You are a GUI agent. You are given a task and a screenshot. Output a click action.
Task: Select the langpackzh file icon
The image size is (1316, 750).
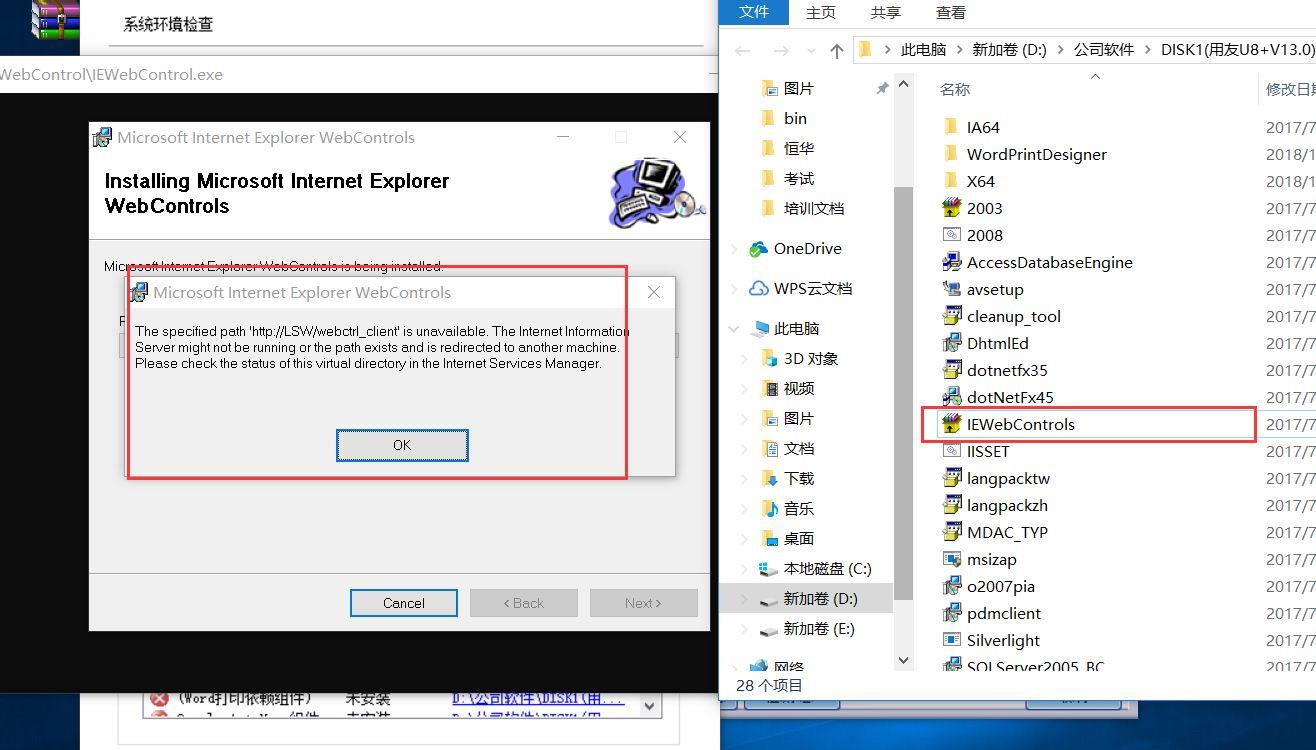952,505
